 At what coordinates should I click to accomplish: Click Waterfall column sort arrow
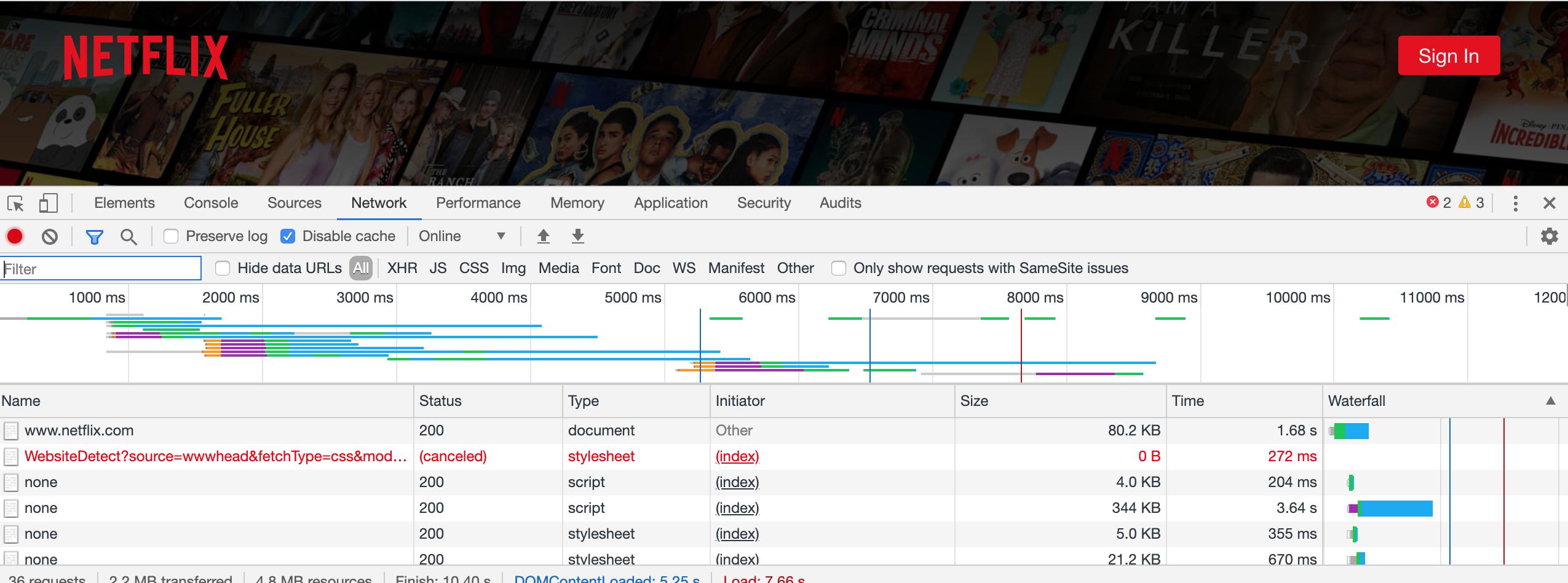click(x=1550, y=401)
